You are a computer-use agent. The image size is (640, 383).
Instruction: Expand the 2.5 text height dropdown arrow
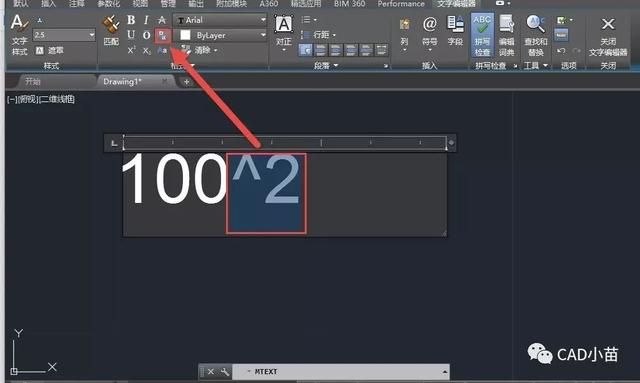[91, 35]
